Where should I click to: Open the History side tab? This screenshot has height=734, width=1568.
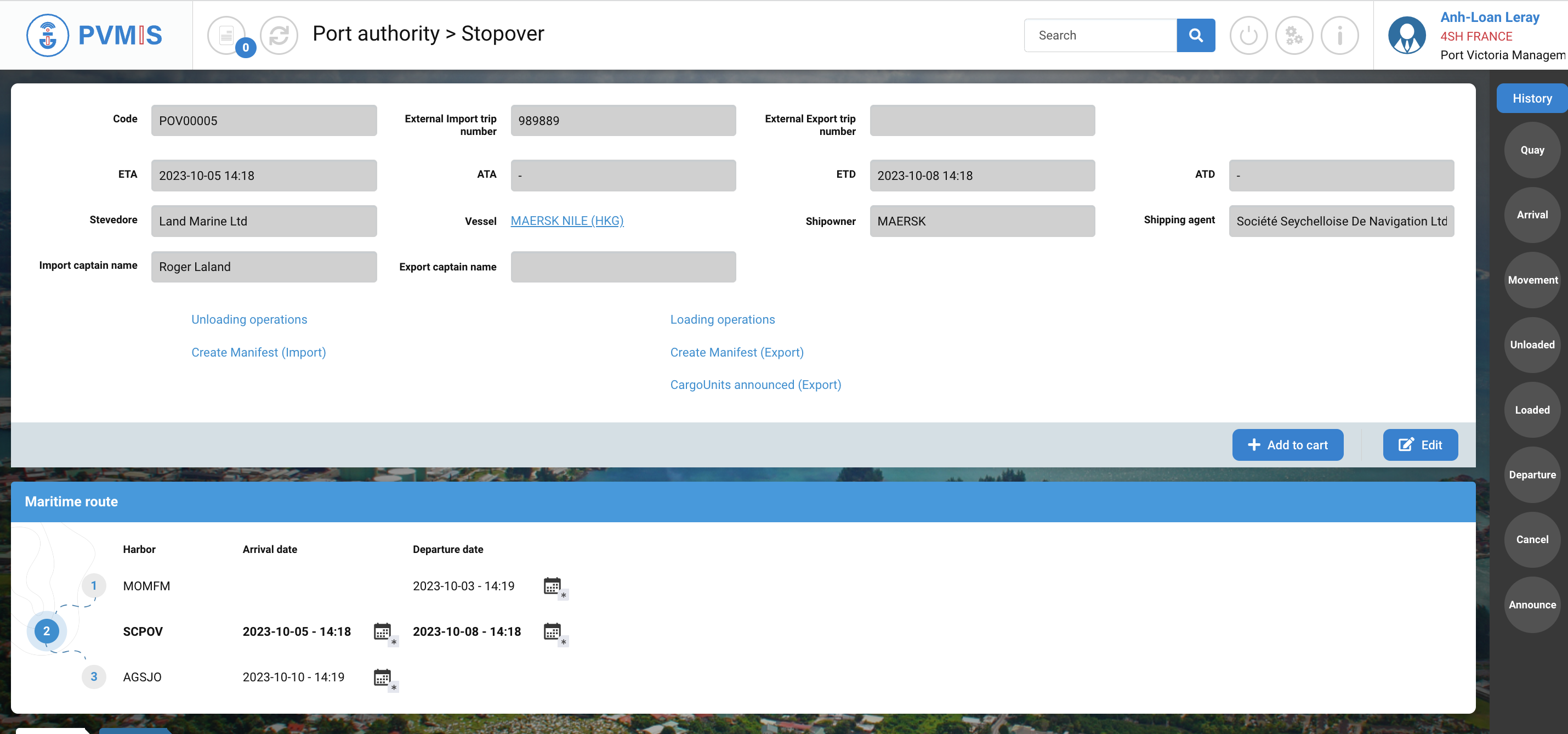[x=1531, y=98]
